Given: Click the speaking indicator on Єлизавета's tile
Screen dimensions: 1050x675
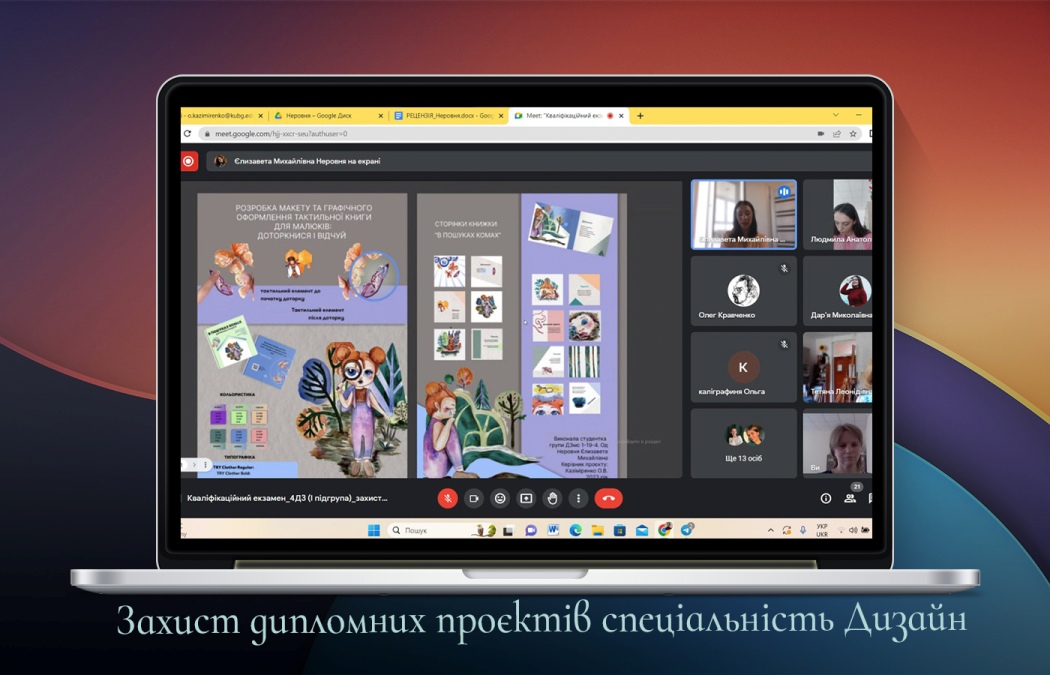Looking at the screenshot, I should [x=783, y=192].
